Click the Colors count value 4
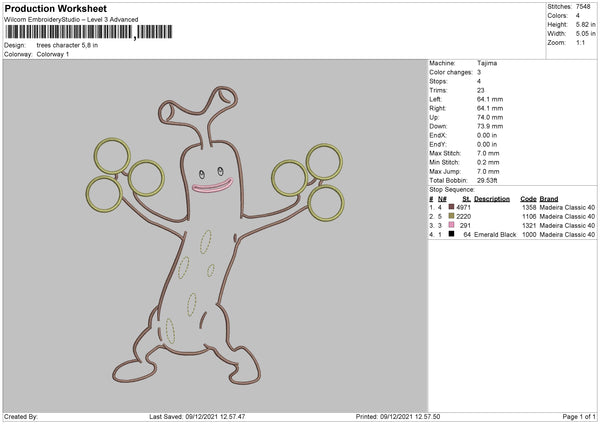The width and height of the screenshot is (600, 424). pos(578,16)
